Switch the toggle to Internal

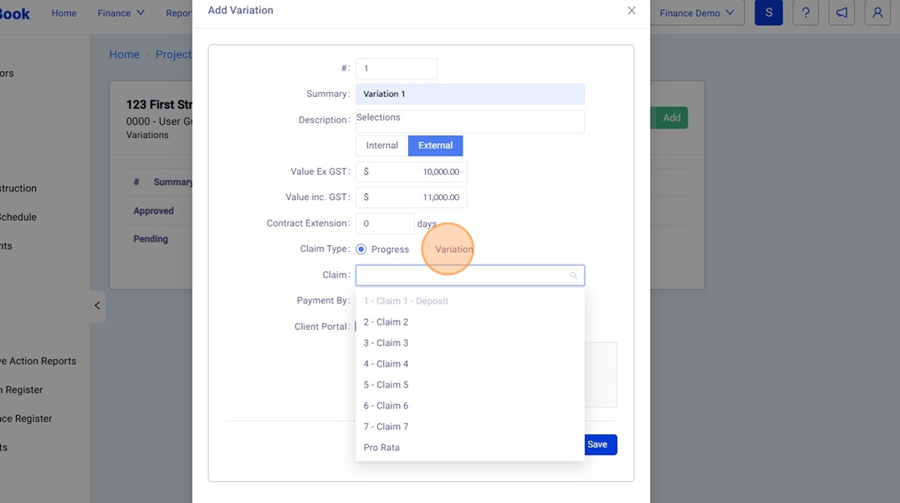tap(382, 146)
